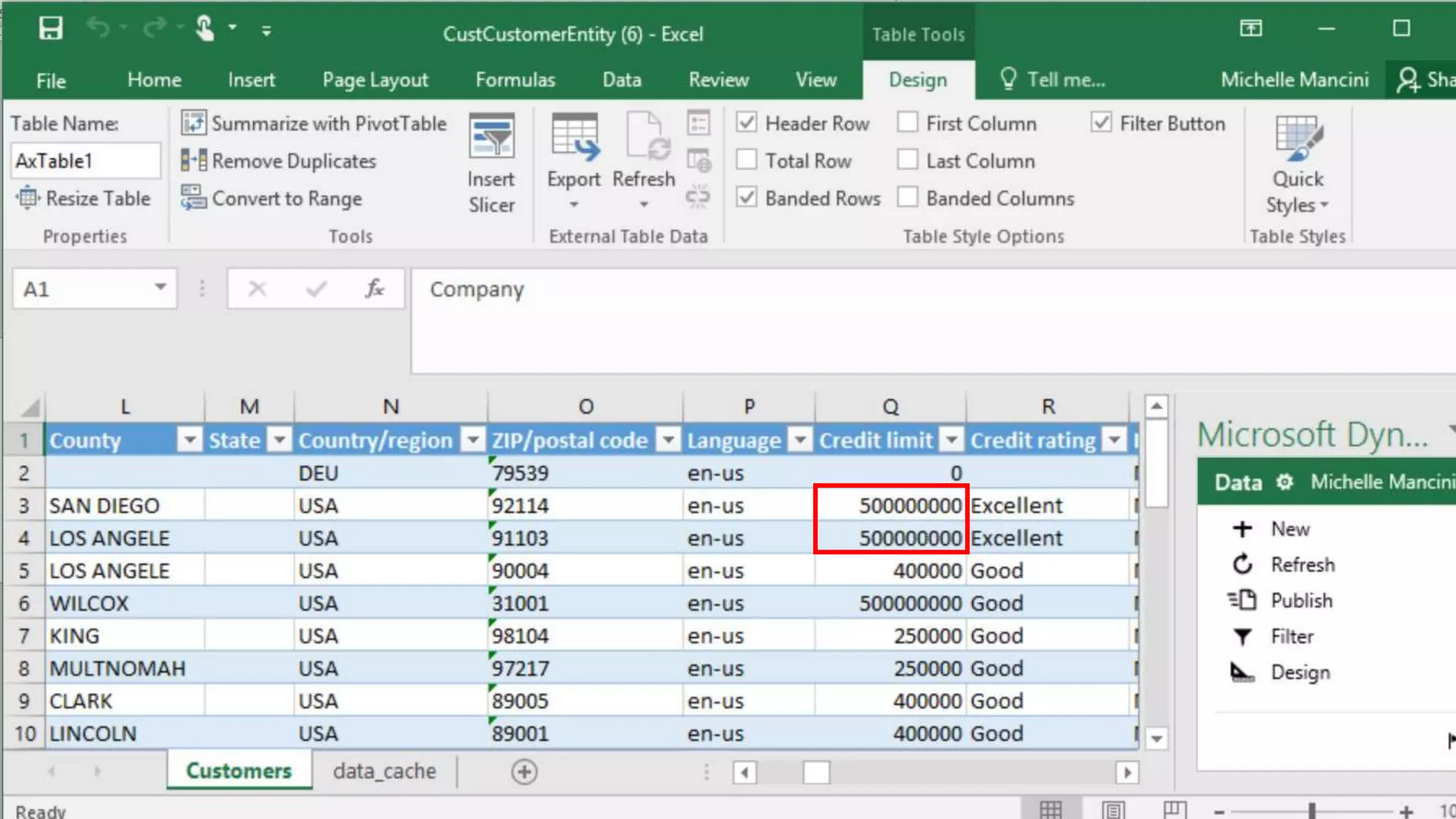The width and height of the screenshot is (1456, 819).
Task: Expand the Name Box dropdown arrow
Action: tap(161, 288)
